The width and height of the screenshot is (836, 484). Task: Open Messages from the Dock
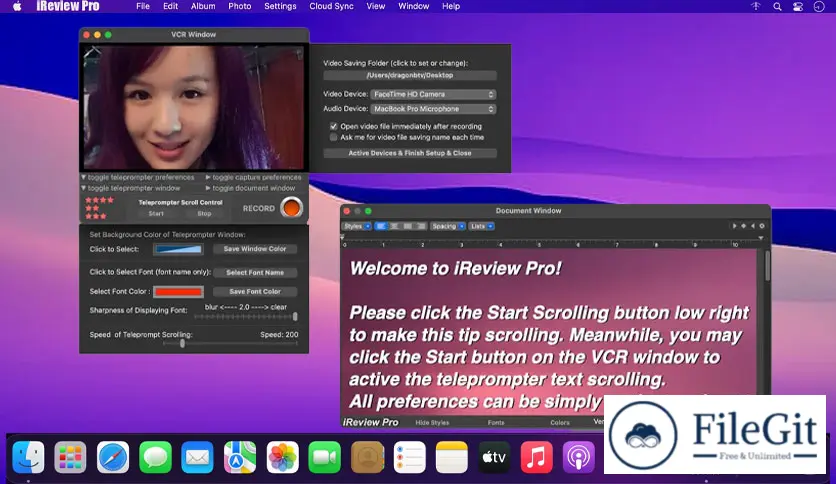point(155,457)
